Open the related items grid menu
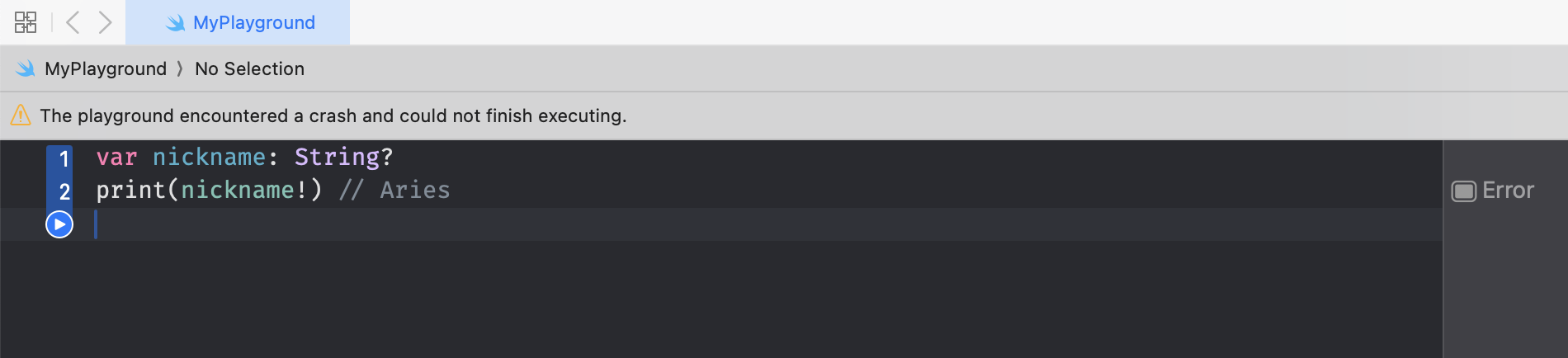Viewport: 1568px width, 358px height. tap(26, 22)
